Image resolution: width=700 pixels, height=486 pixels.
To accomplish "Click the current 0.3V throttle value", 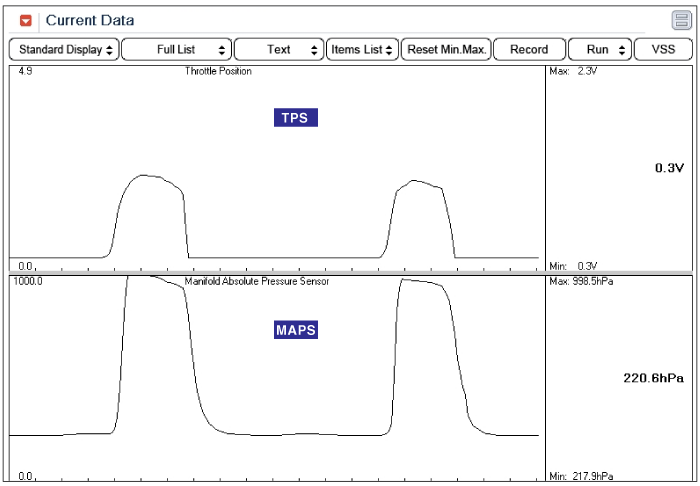I will click(669, 168).
